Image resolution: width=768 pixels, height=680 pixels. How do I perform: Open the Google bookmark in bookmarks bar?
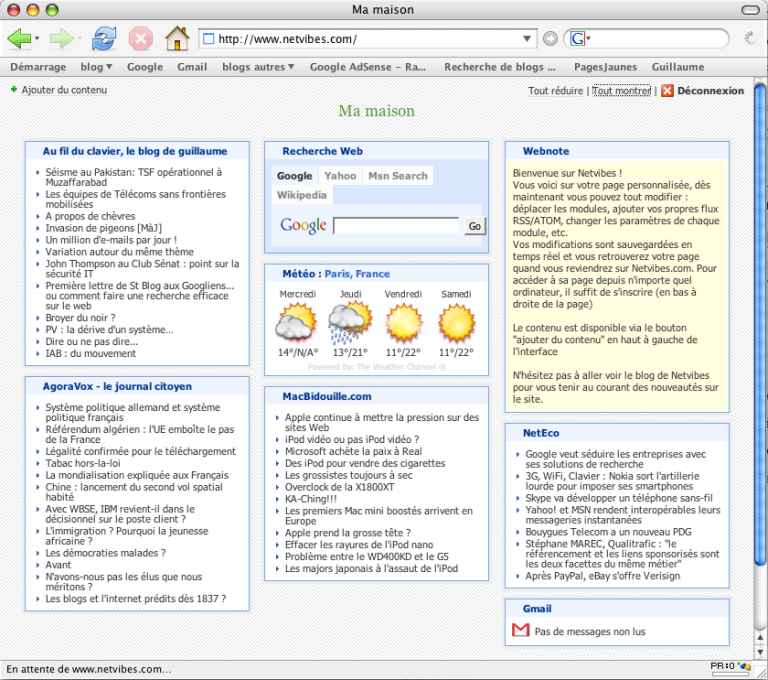pos(145,67)
